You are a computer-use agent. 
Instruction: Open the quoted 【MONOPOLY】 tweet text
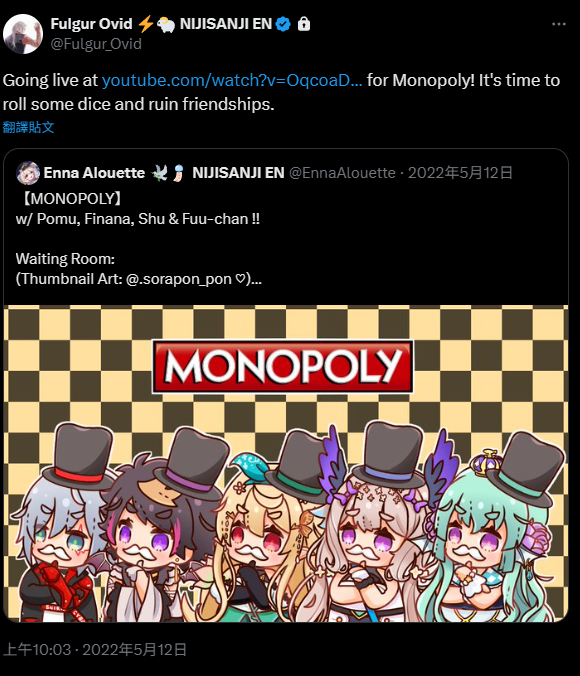point(138,238)
